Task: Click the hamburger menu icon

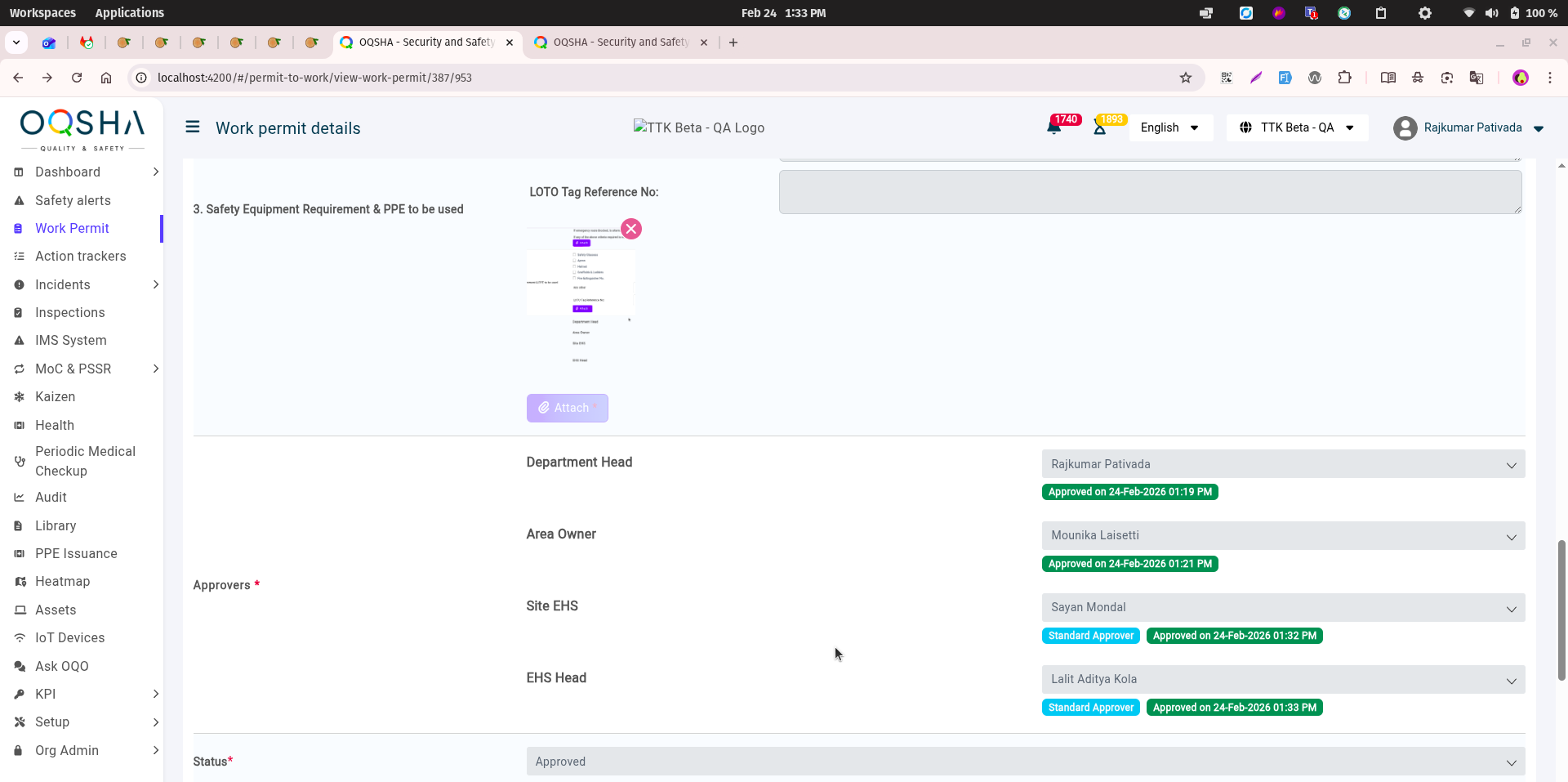Action: click(x=193, y=127)
